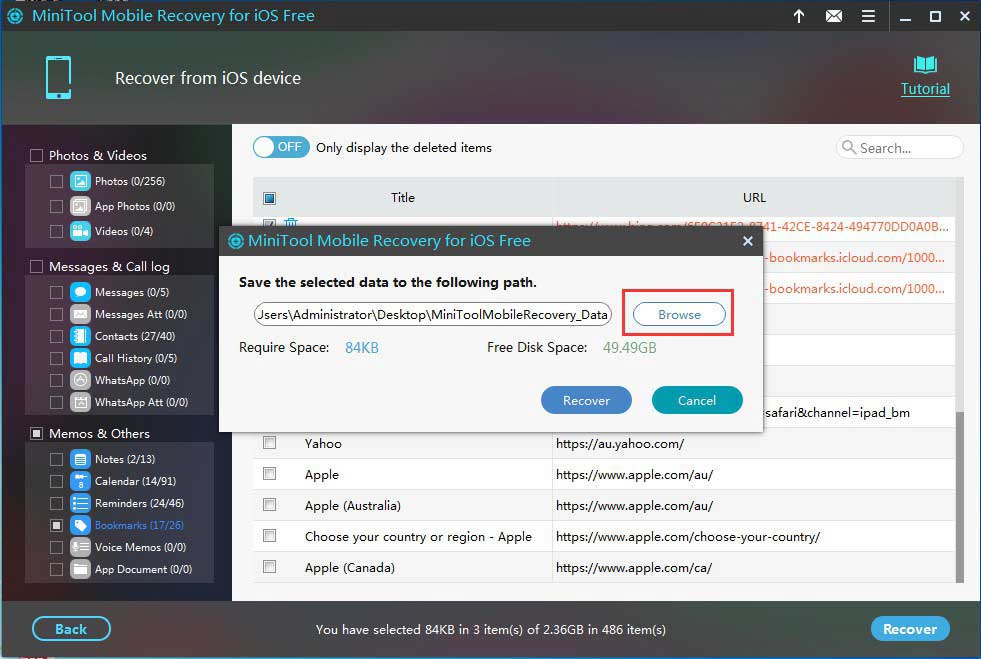Click the Title column header
981x659 pixels.
(x=403, y=198)
